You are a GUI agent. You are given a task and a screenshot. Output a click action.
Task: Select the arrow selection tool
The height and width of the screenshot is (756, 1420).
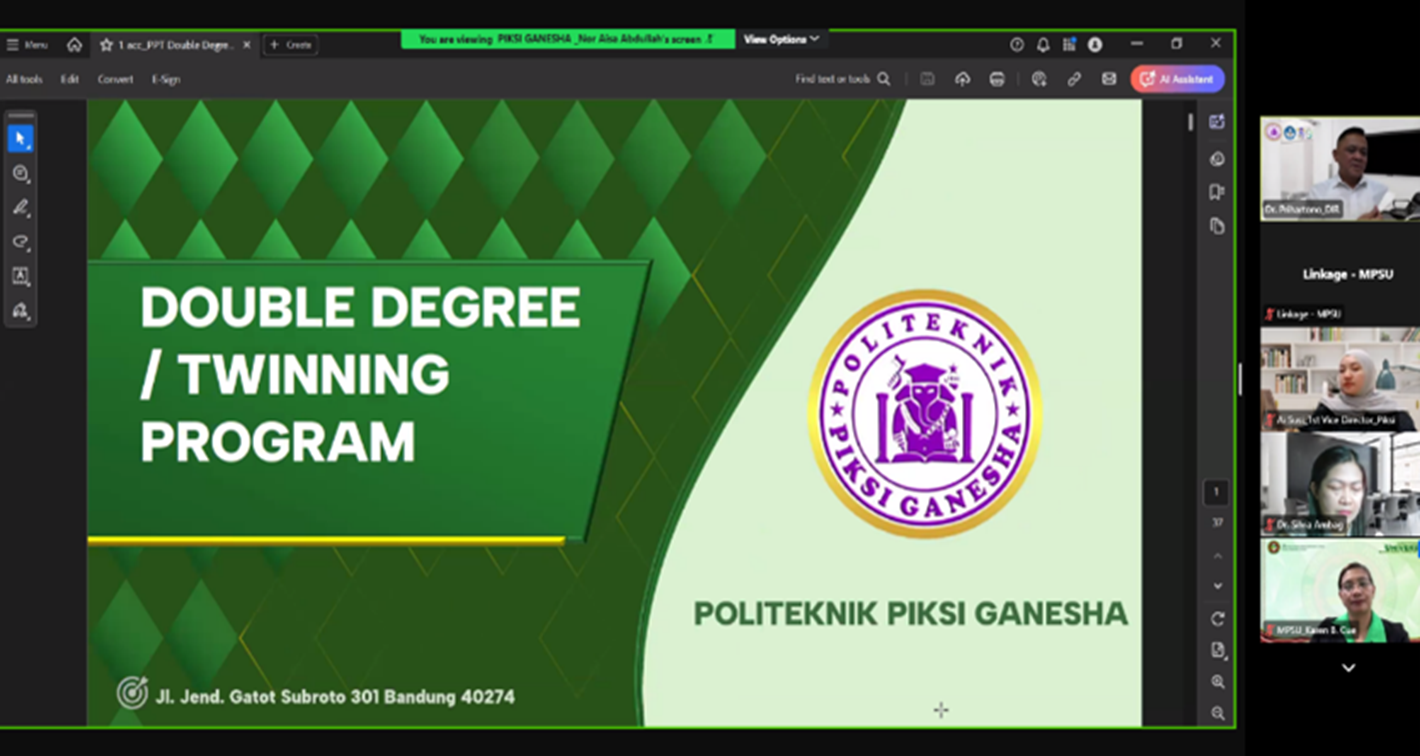(20, 138)
